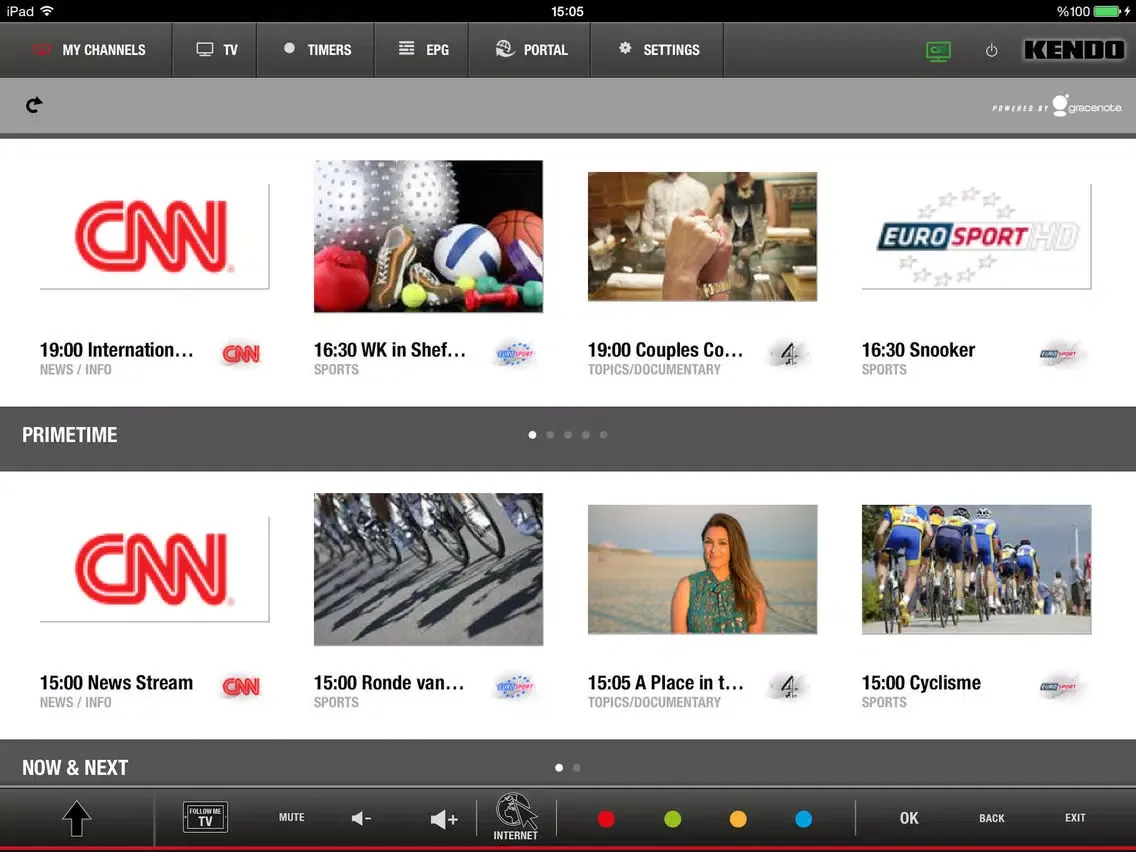Tap the 15:05 clock in status bar
The width and height of the screenshot is (1136, 852).
point(567,11)
